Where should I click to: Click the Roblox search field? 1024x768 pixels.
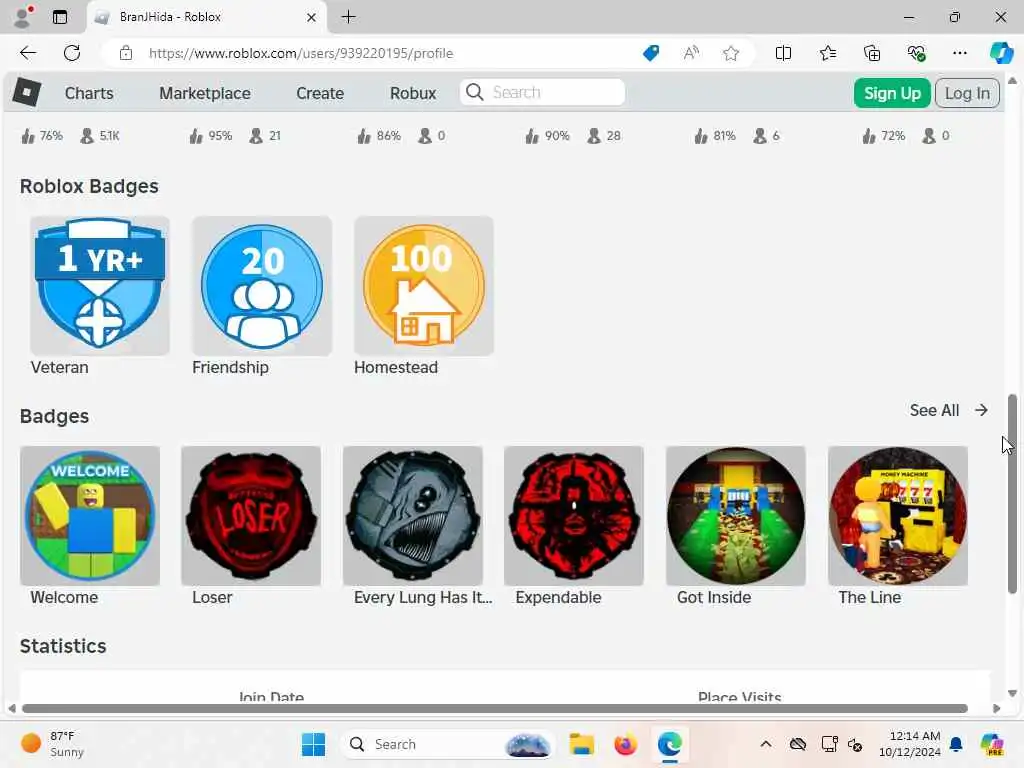[542, 92]
